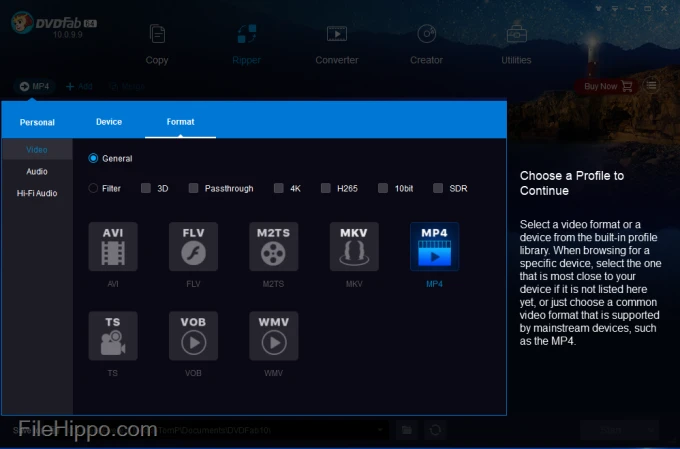The image size is (680, 449).
Task: Tick the H265 checkbox
Action: pyautogui.click(x=326, y=188)
